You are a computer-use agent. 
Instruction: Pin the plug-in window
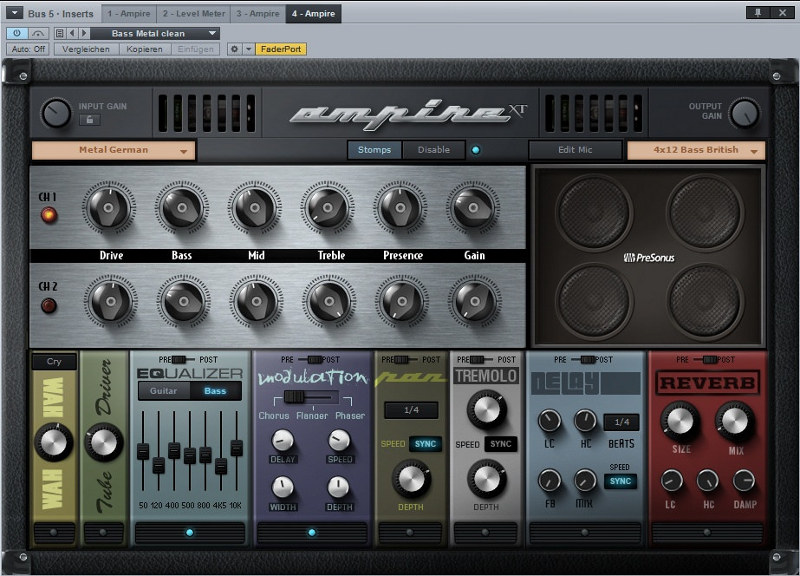click(758, 13)
